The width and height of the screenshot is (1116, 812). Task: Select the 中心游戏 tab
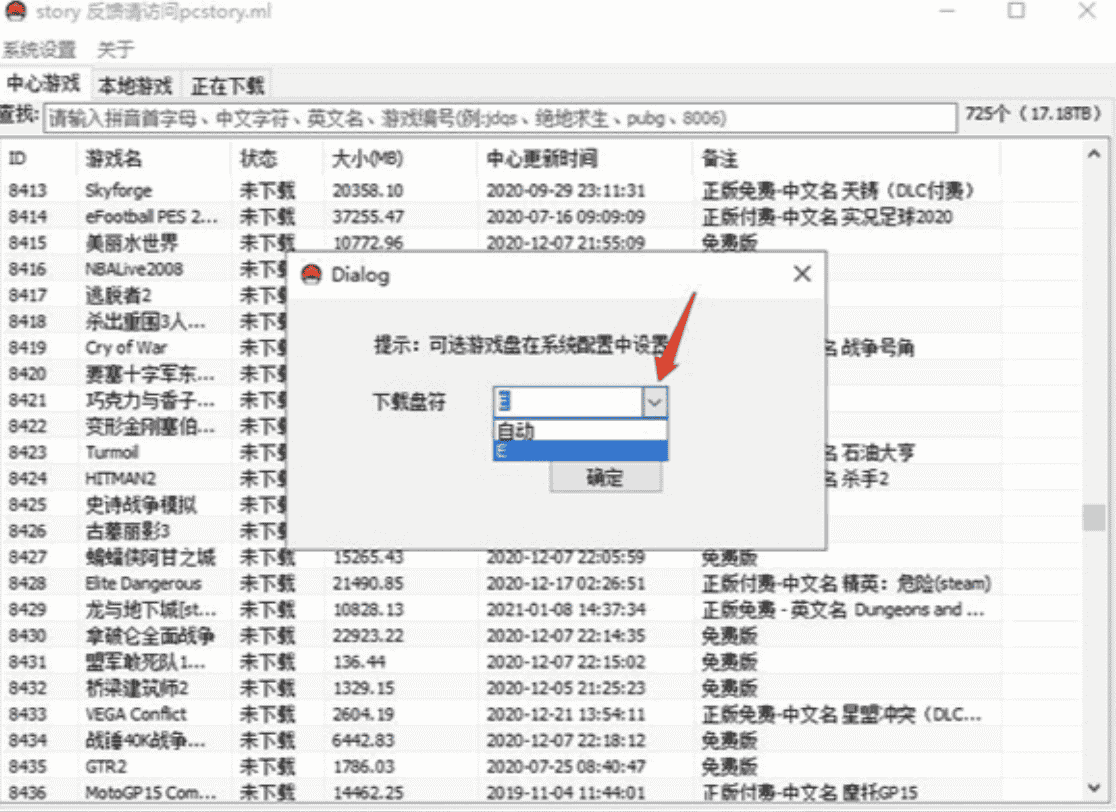pos(44,83)
